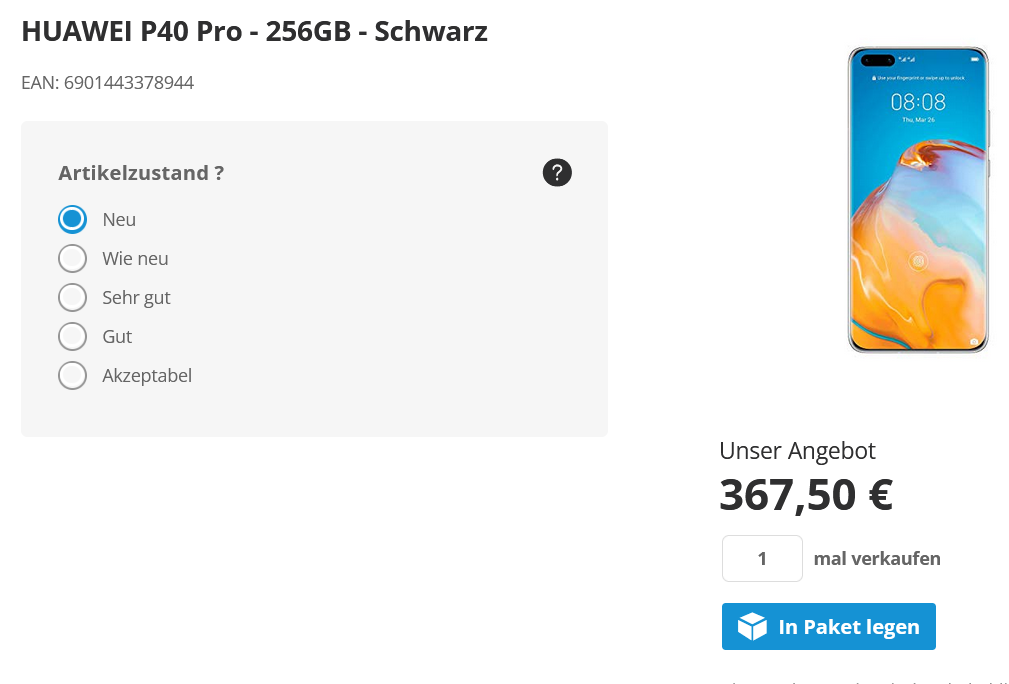This screenshot has width=1009, height=684.
Task: Click the Unser Angebot text
Action: 797,451
